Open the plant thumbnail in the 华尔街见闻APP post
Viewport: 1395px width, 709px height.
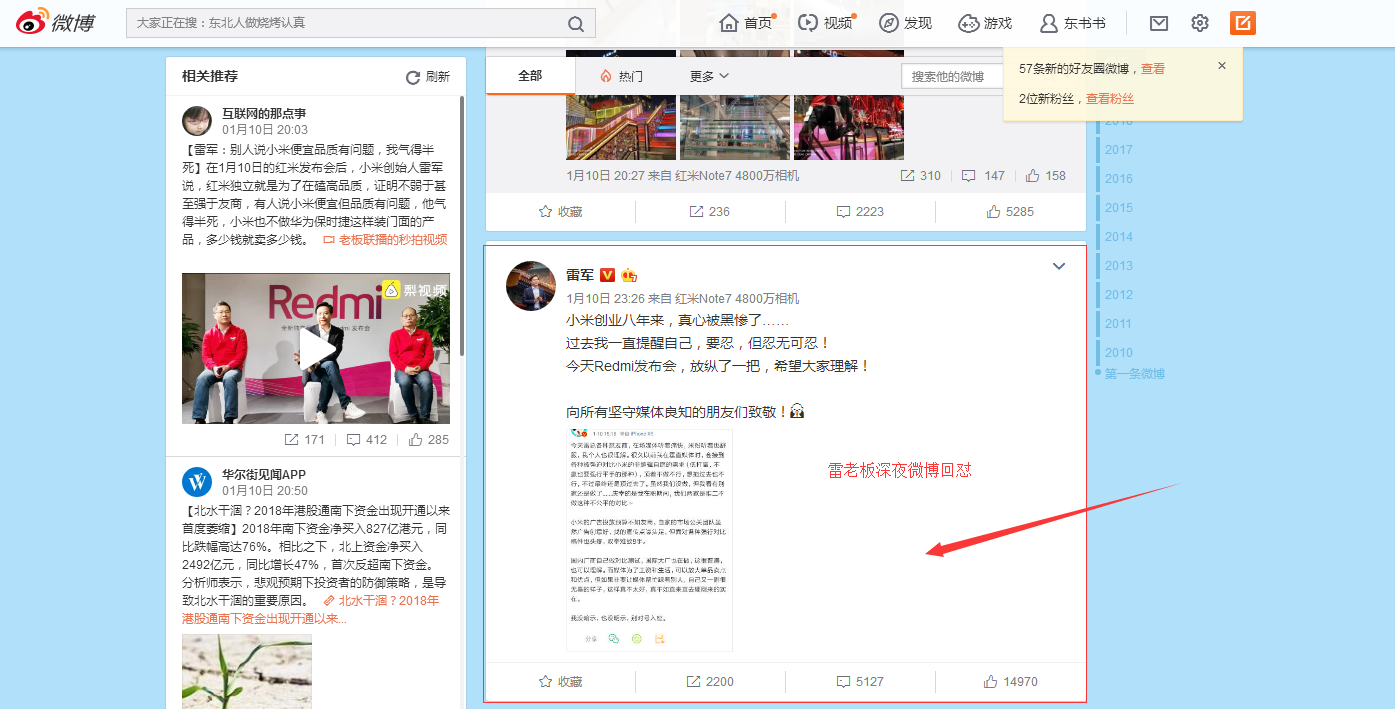(x=247, y=671)
